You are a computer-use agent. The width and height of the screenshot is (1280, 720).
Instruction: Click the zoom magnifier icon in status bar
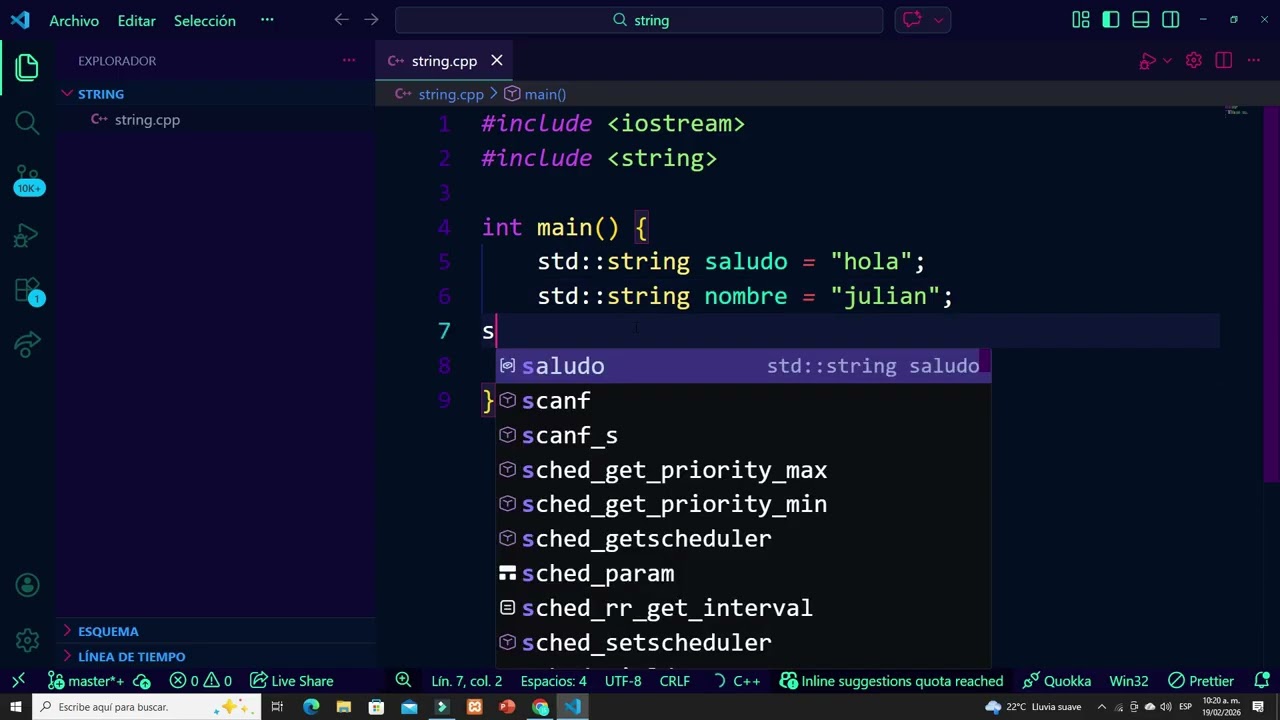pyautogui.click(x=403, y=681)
